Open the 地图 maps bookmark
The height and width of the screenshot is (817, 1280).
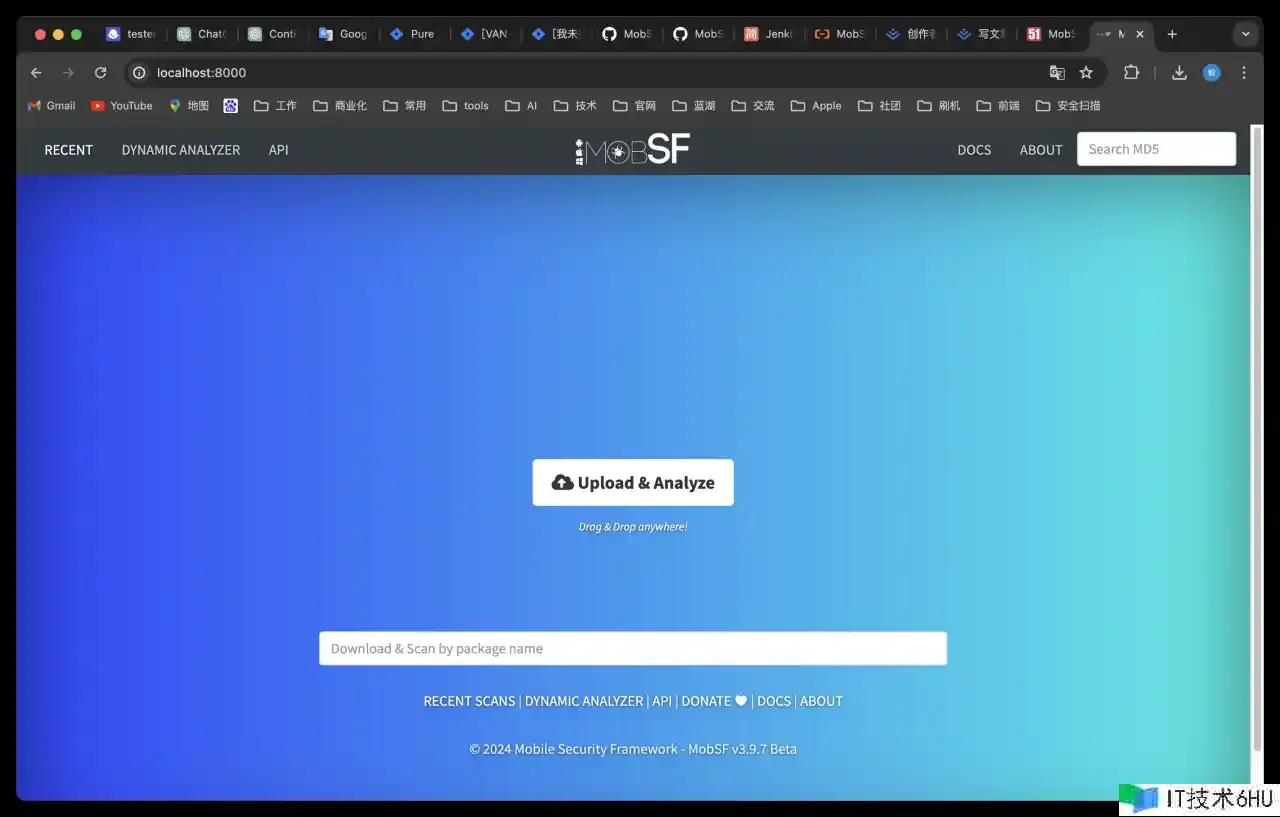(x=189, y=105)
